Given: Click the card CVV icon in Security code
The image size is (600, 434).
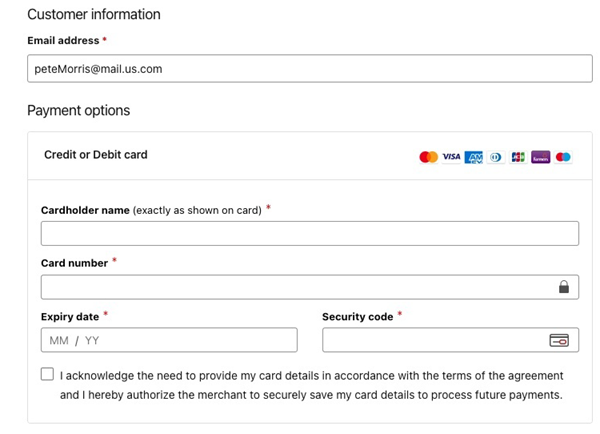Looking at the screenshot, I should (559, 340).
